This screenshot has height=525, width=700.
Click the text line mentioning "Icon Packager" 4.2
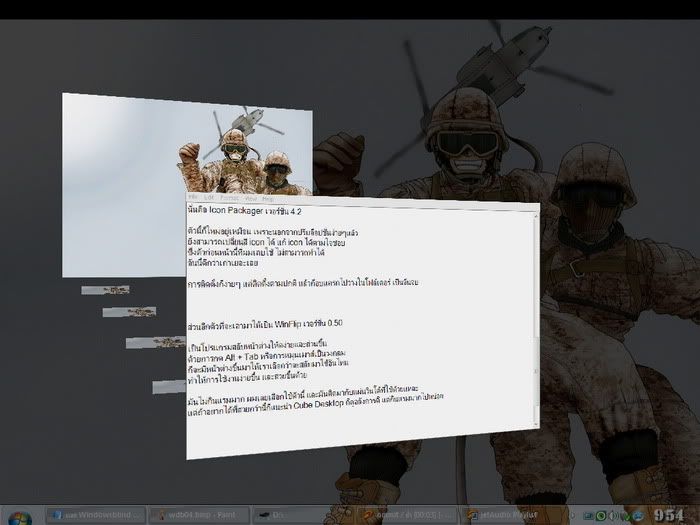click(x=245, y=210)
